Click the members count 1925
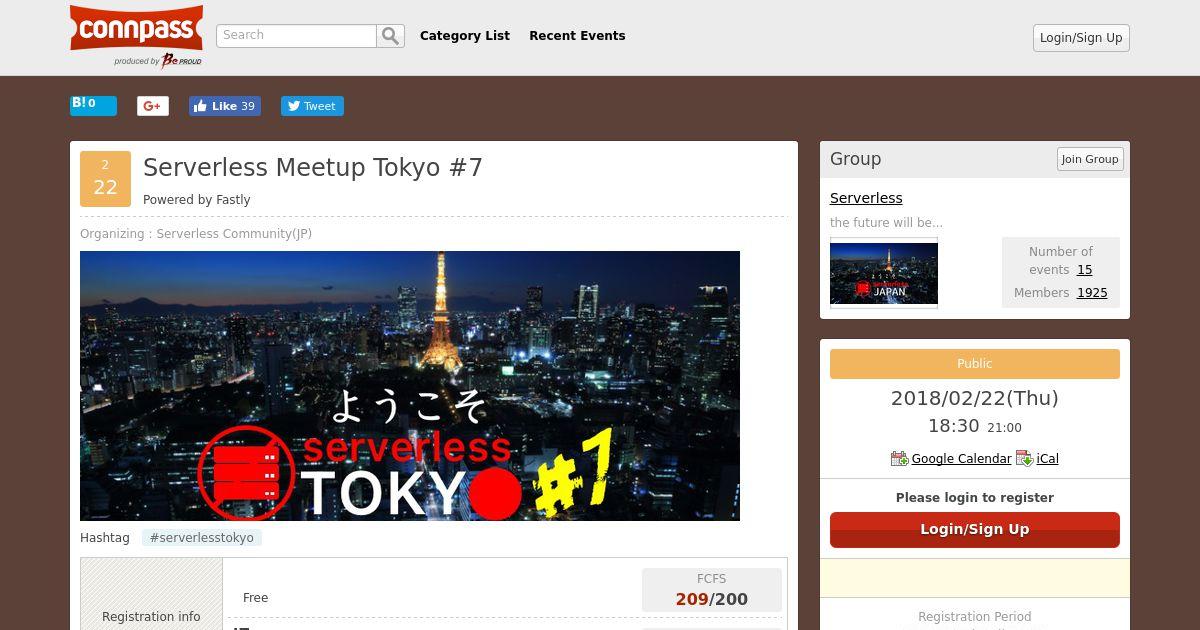This screenshot has height=630, width=1200. (x=1092, y=293)
